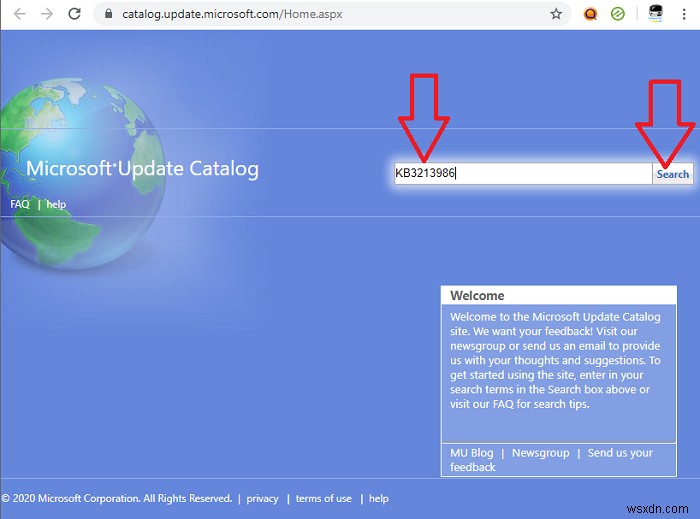This screenshot has height=519, width=700.
Task: Open Chrome's three-dot menu
Action: [x=684, y=14]
